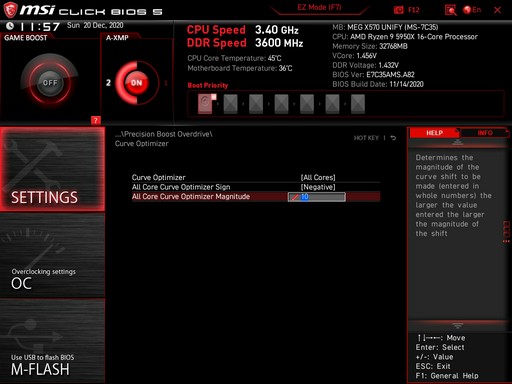Screen dimensions: 512x384
Task: Click the BIOS Ver E7C35AMS.A82 entry
Action: point(373,75)
